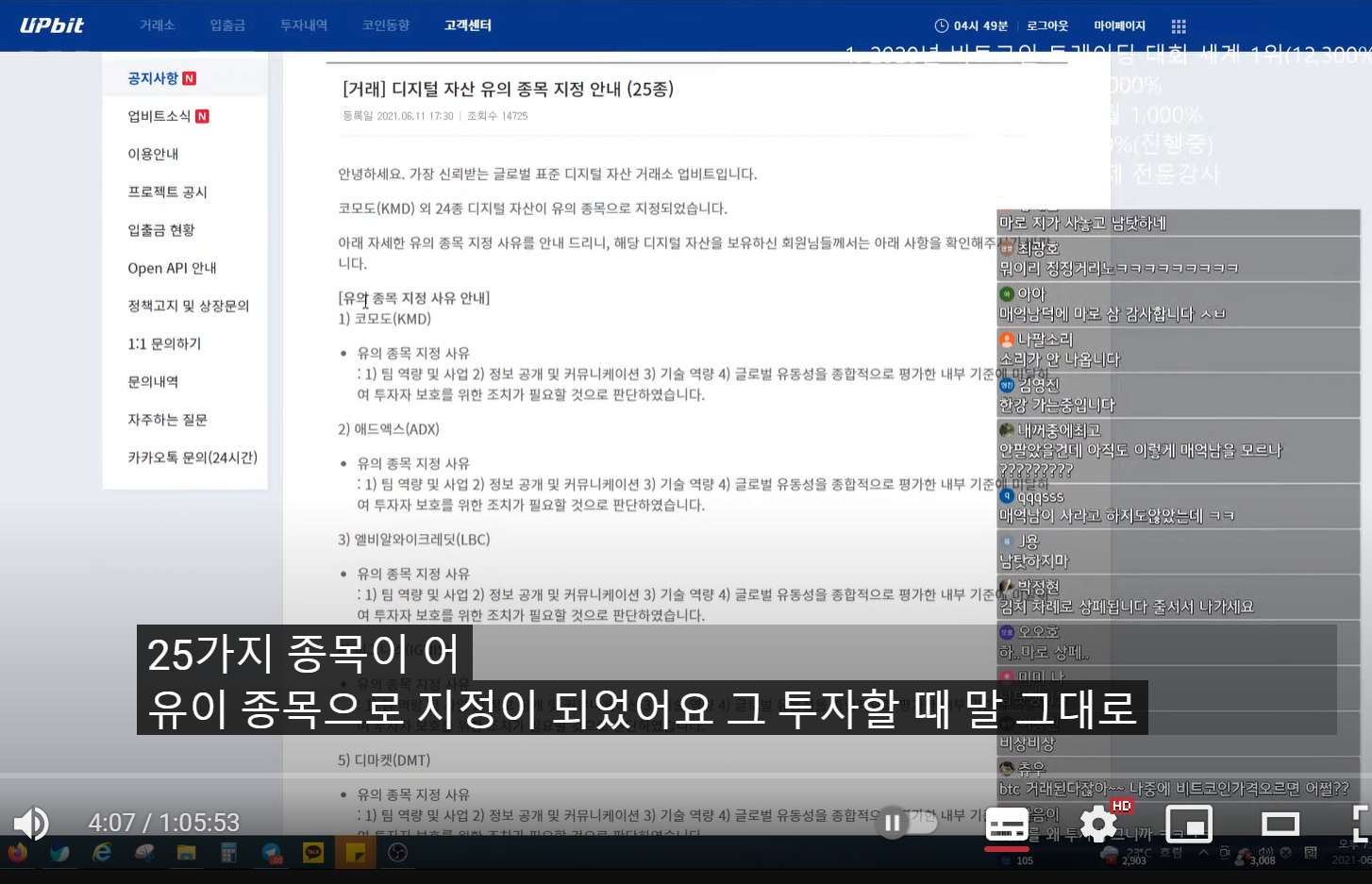Enable theater mode in player

[x=1280, y=825]
